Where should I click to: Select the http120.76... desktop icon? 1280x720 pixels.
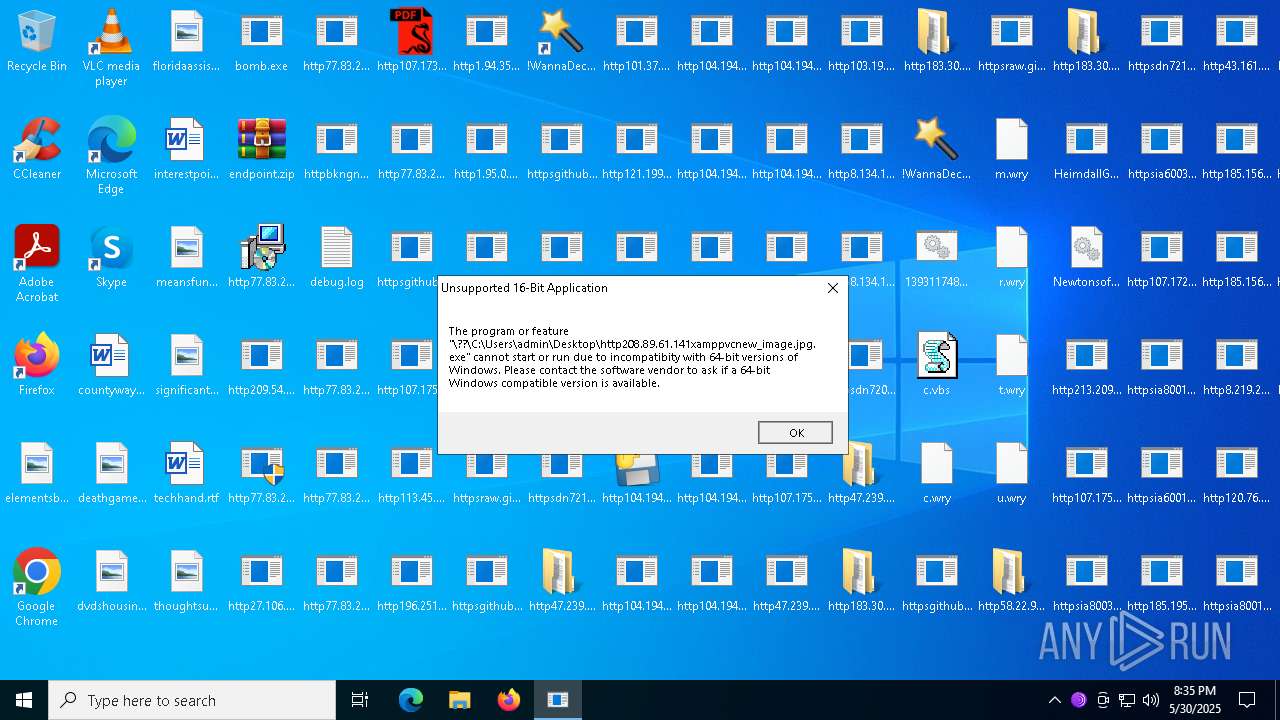pos(1236,473)
